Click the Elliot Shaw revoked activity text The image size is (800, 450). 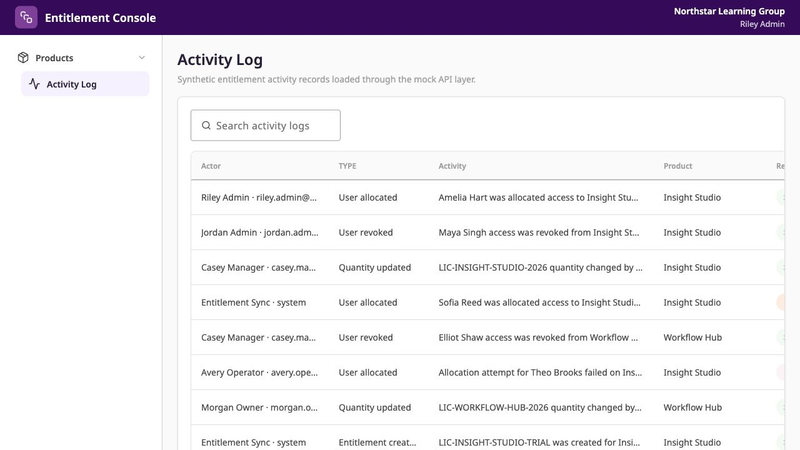click(538, 337)
